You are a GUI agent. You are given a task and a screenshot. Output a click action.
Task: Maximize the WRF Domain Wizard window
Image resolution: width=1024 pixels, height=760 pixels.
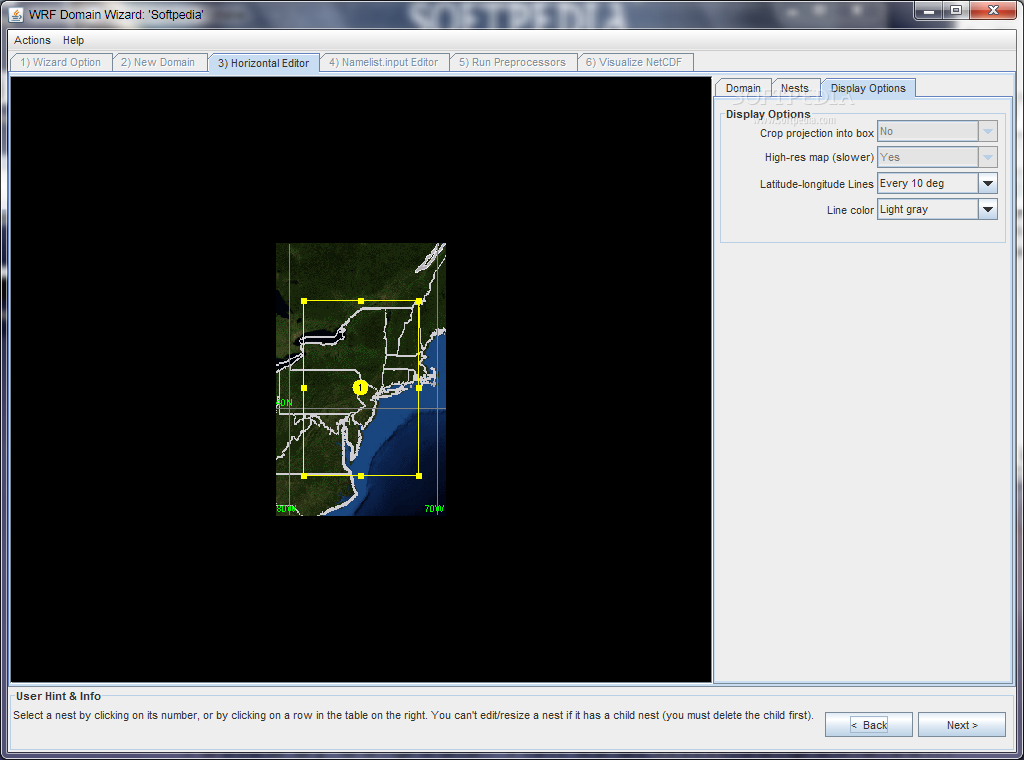(x=955, y=11)
